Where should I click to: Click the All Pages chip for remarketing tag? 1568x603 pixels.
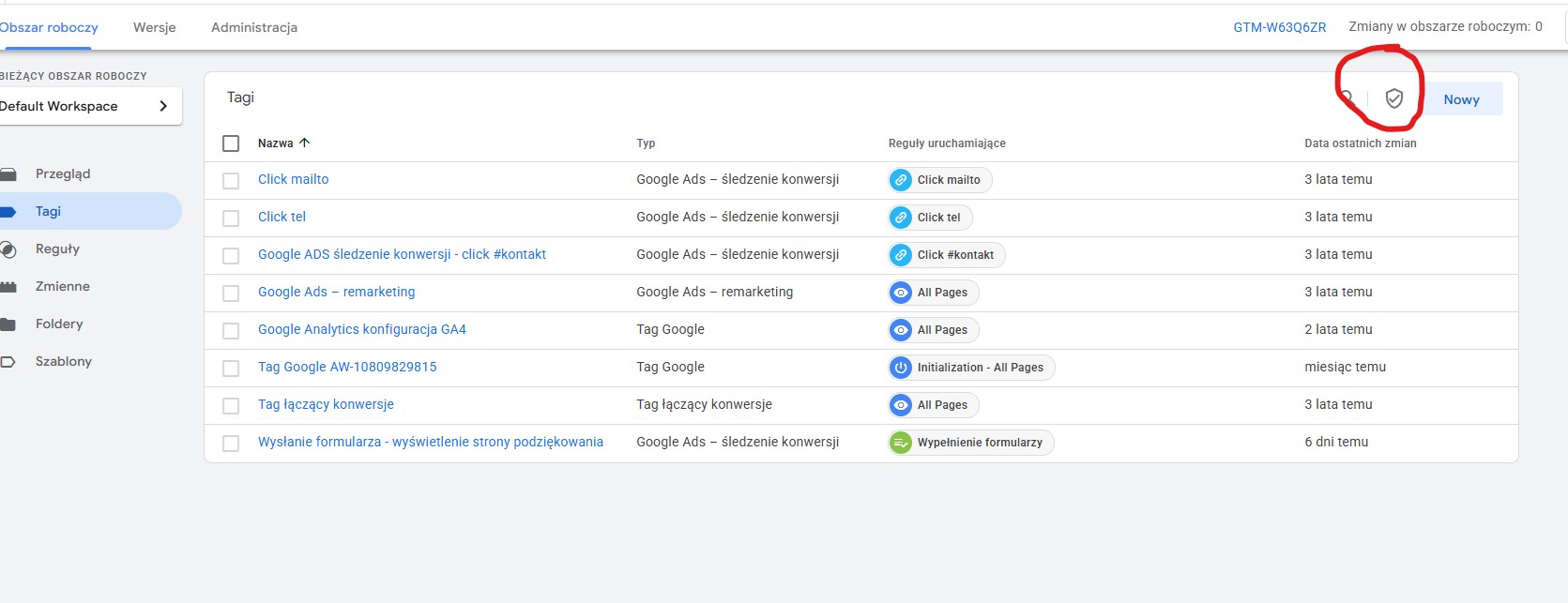click(934, 293)
